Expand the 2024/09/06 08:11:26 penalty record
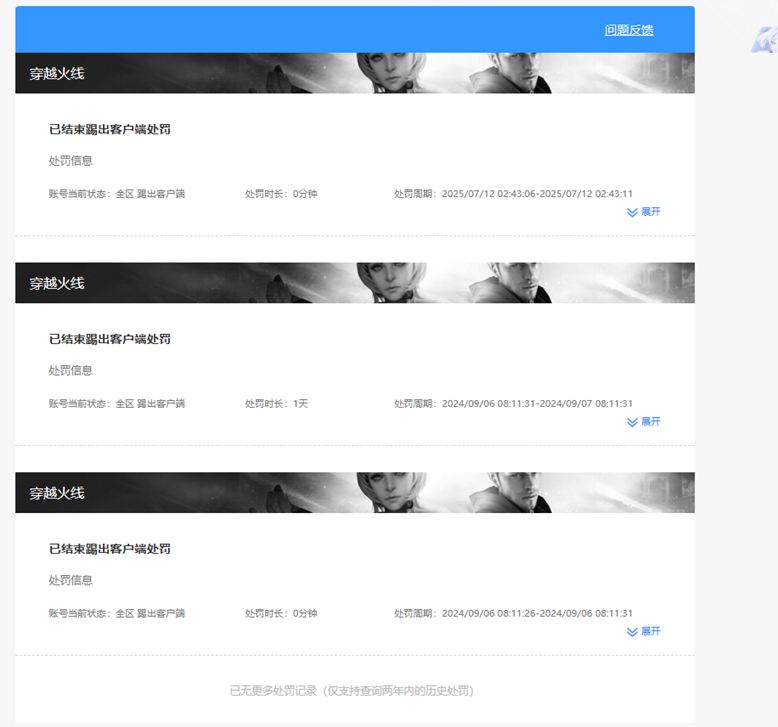The height and width of the screenshot is (727, 778). tap(644, 632)
